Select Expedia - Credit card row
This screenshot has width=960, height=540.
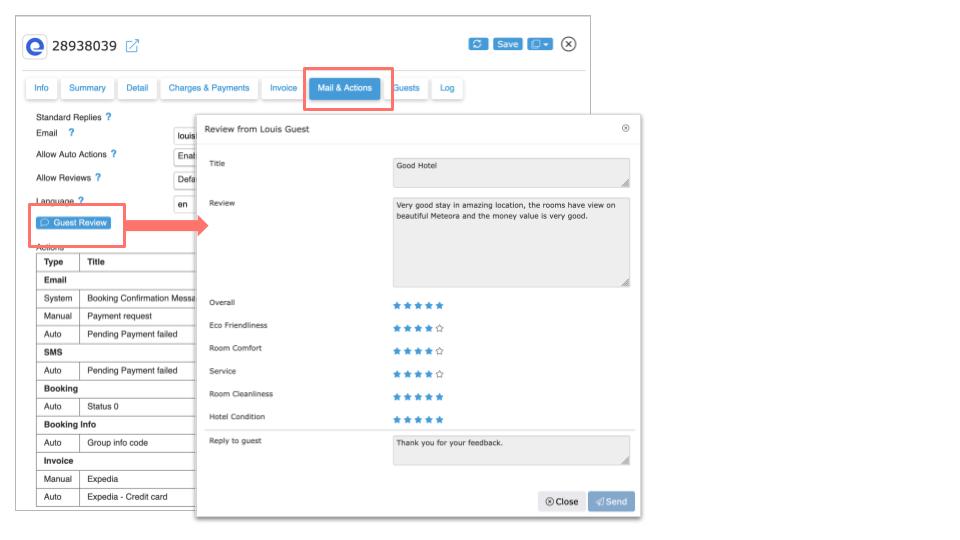116,497
